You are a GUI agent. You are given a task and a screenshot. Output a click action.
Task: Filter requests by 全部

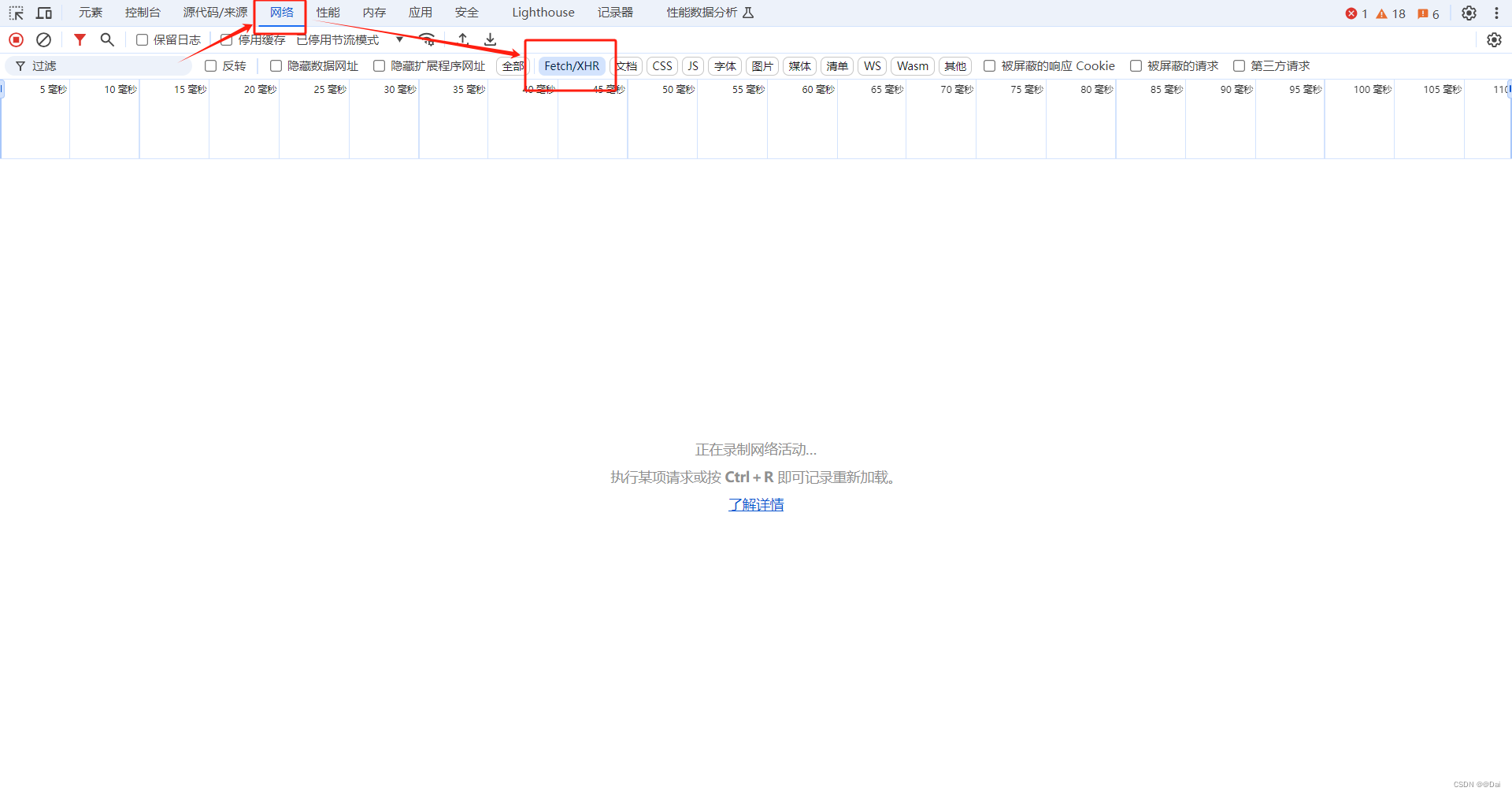click(x=513, y=66)
